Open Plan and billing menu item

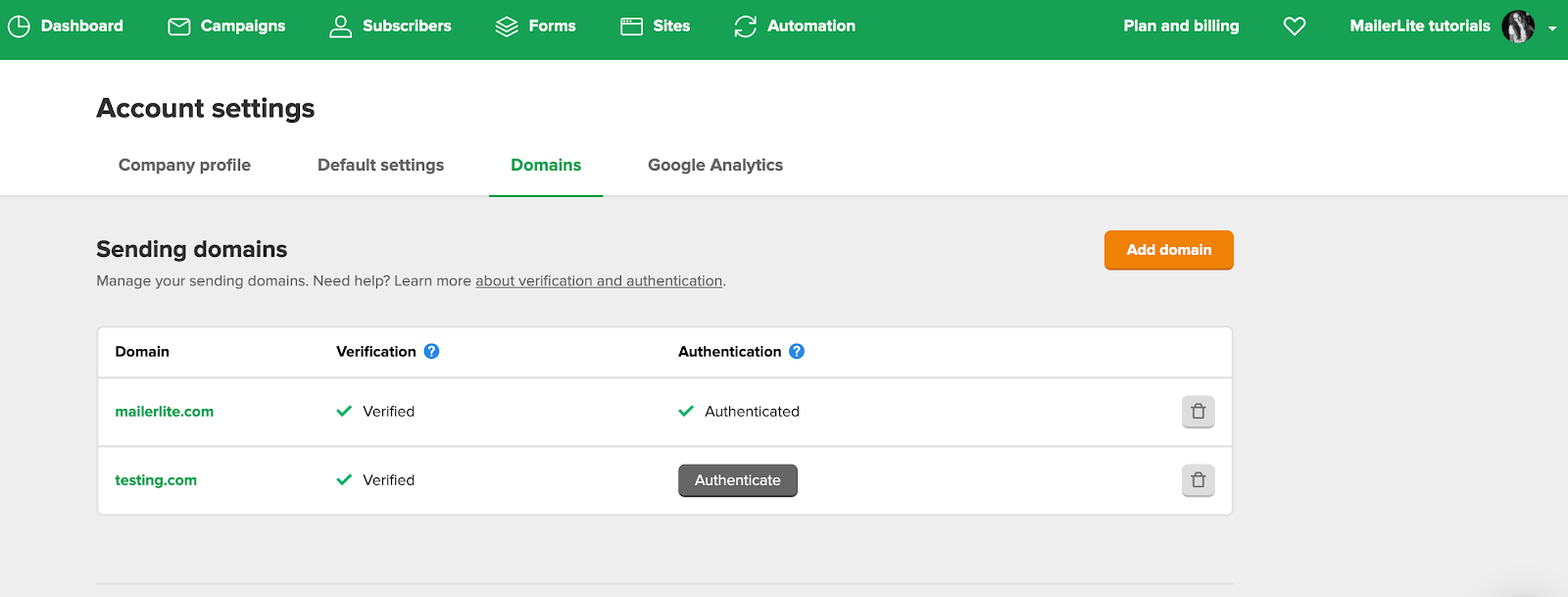pyautogui.click(x=1181, y=26)
